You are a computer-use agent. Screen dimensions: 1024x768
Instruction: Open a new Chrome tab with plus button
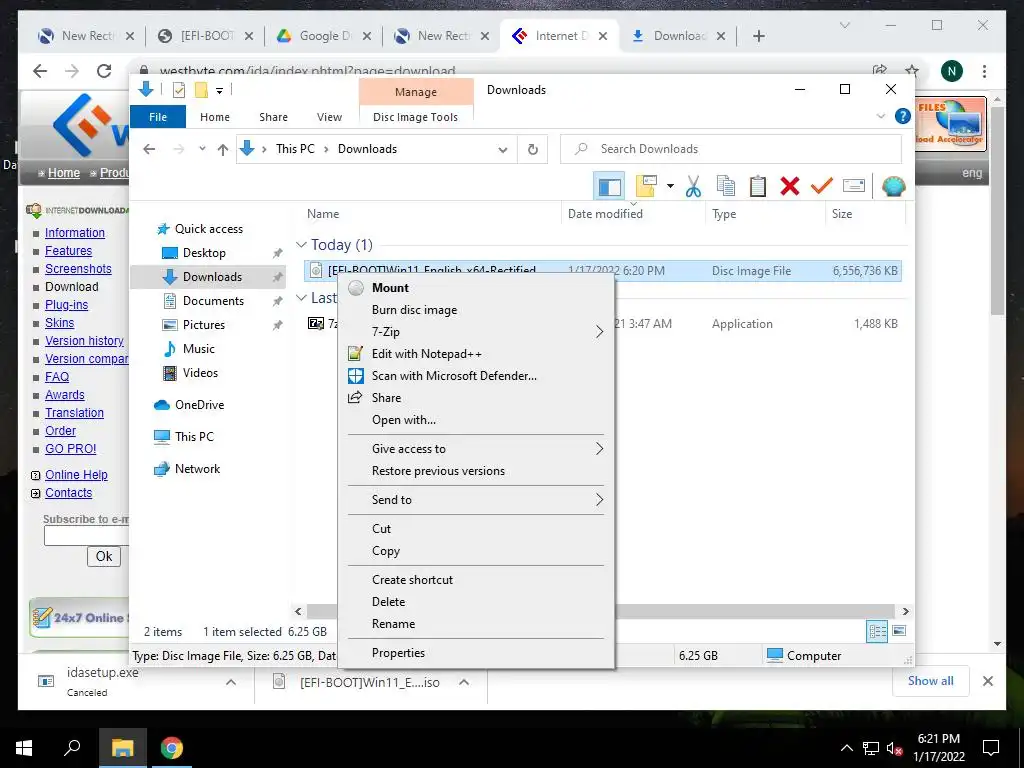coord(758,36)
